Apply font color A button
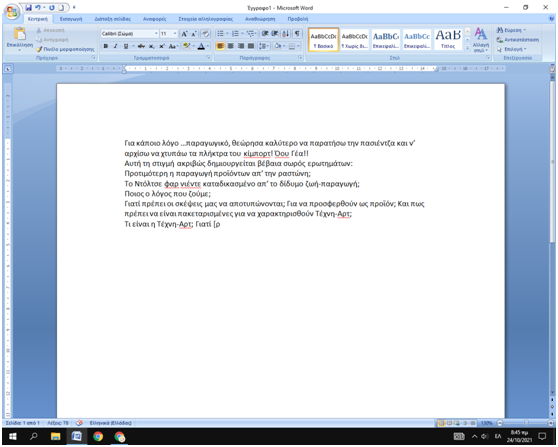This screenshot has height=447, width=558. [201, 46]
